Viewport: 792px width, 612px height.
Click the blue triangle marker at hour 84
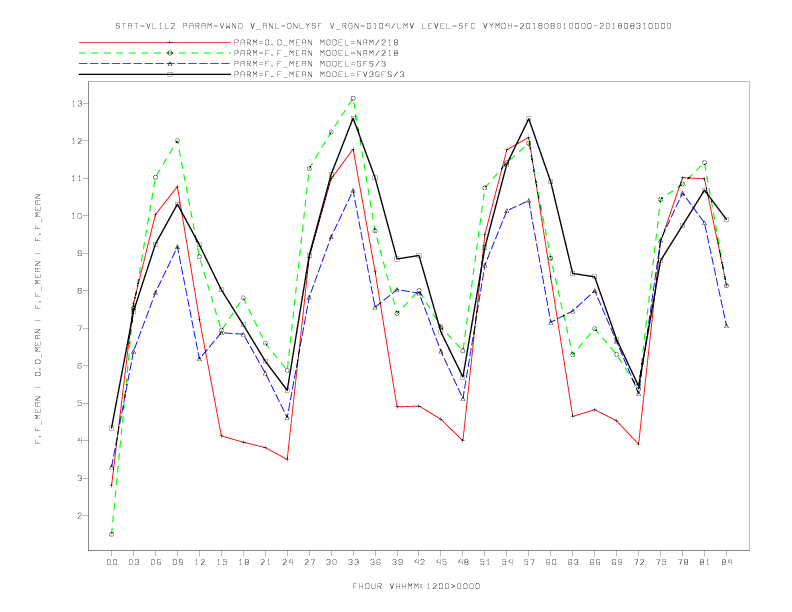(726, 326)
